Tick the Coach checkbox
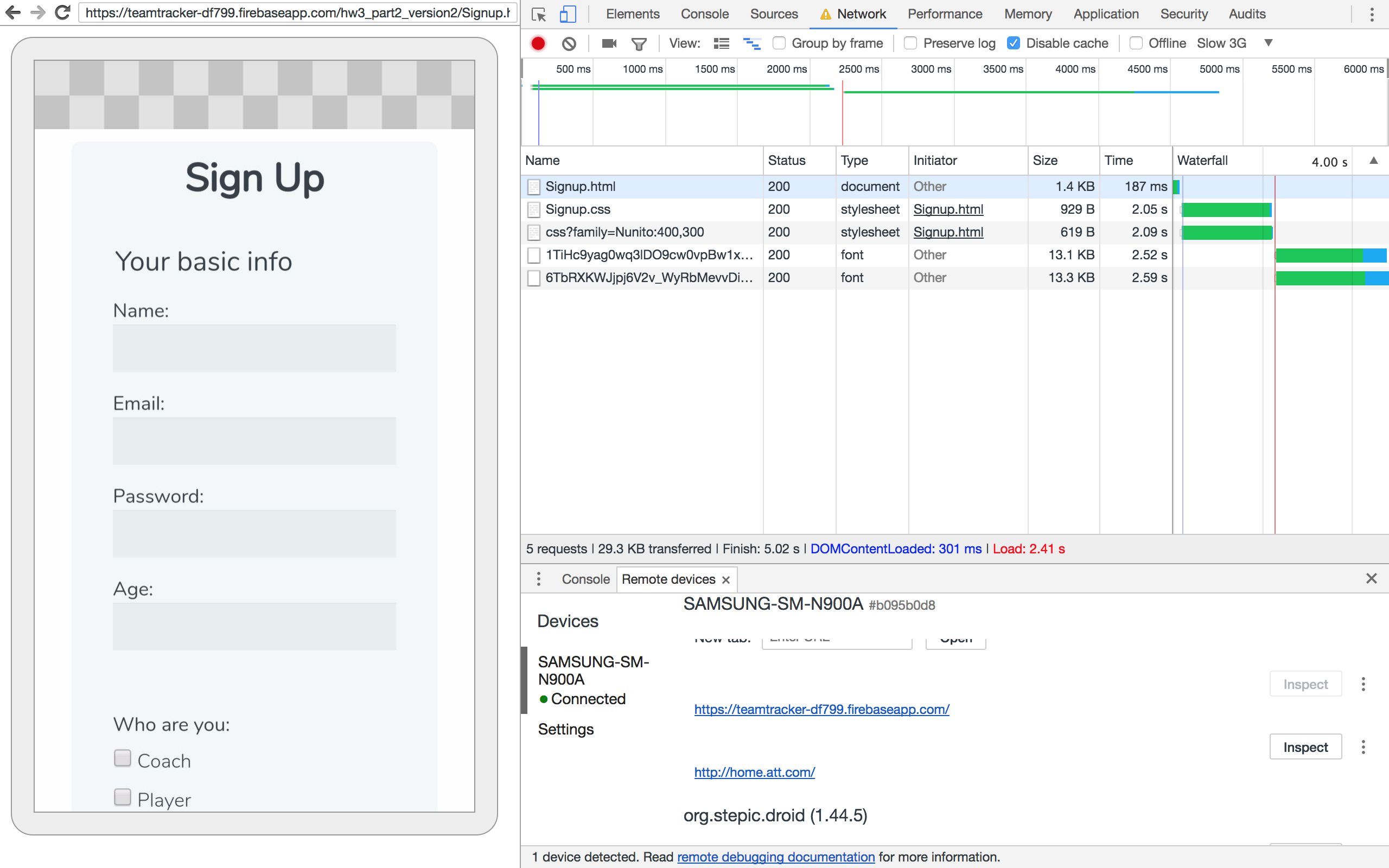Viewport: 1389px width, 868px height. pyautogui.click(x=122, y=758)
